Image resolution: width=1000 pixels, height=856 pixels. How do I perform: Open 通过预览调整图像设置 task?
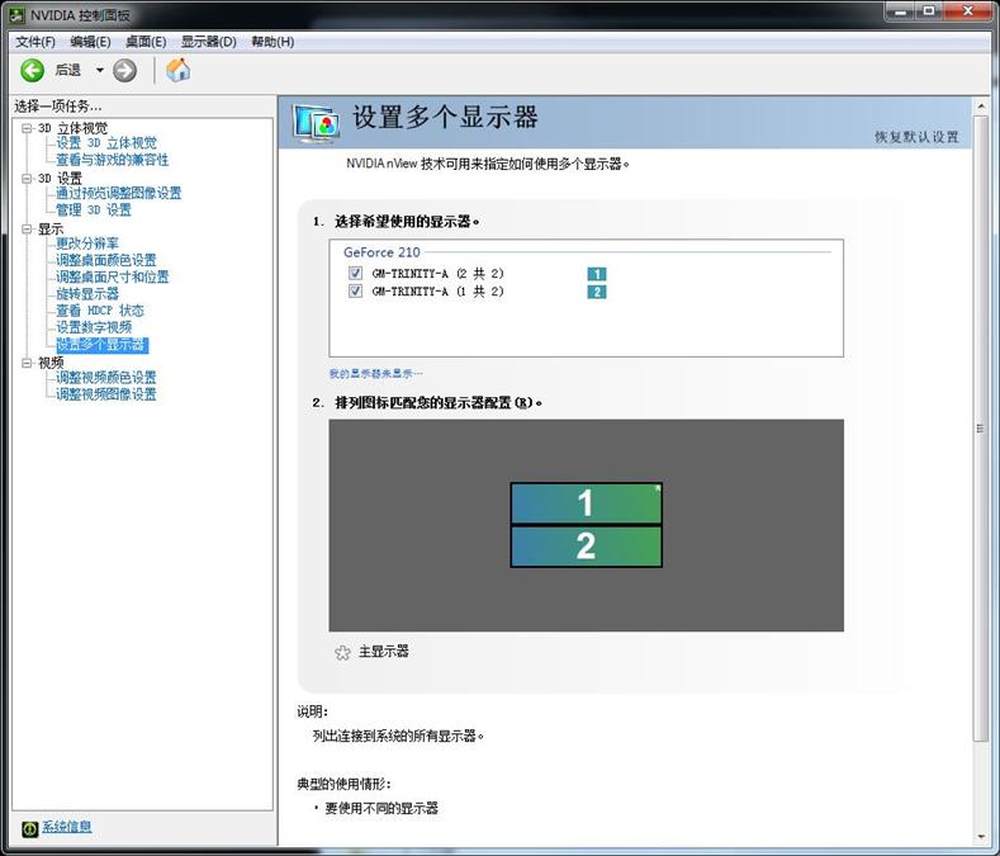pyautogui.click(x=119, y=193)
